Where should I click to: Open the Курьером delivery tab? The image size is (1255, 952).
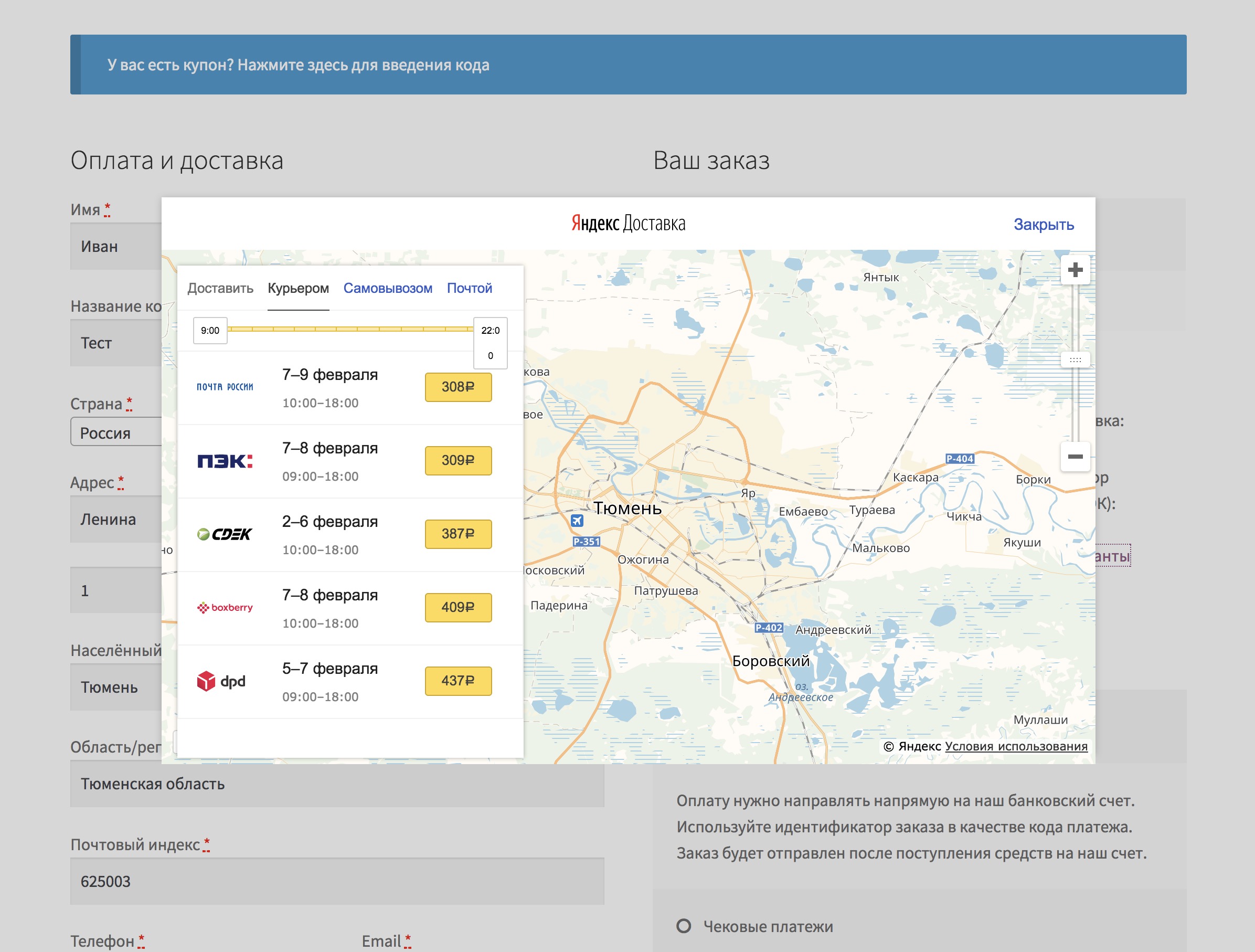[298, 289]
